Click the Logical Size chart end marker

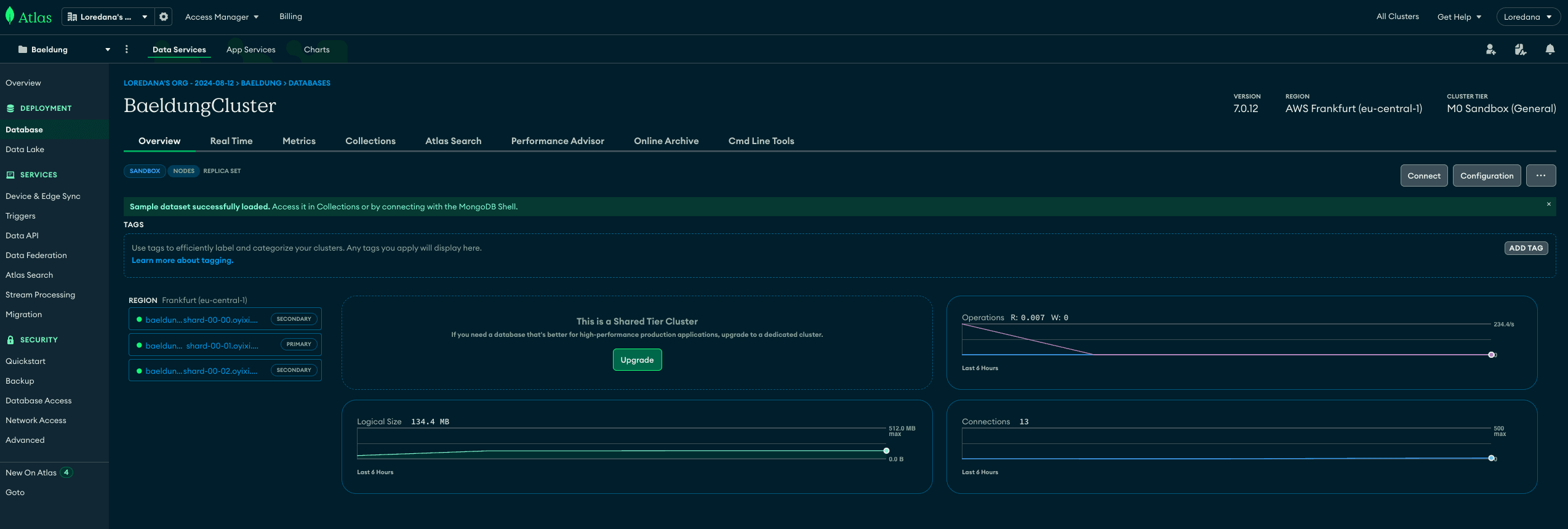tap(886, 451)
